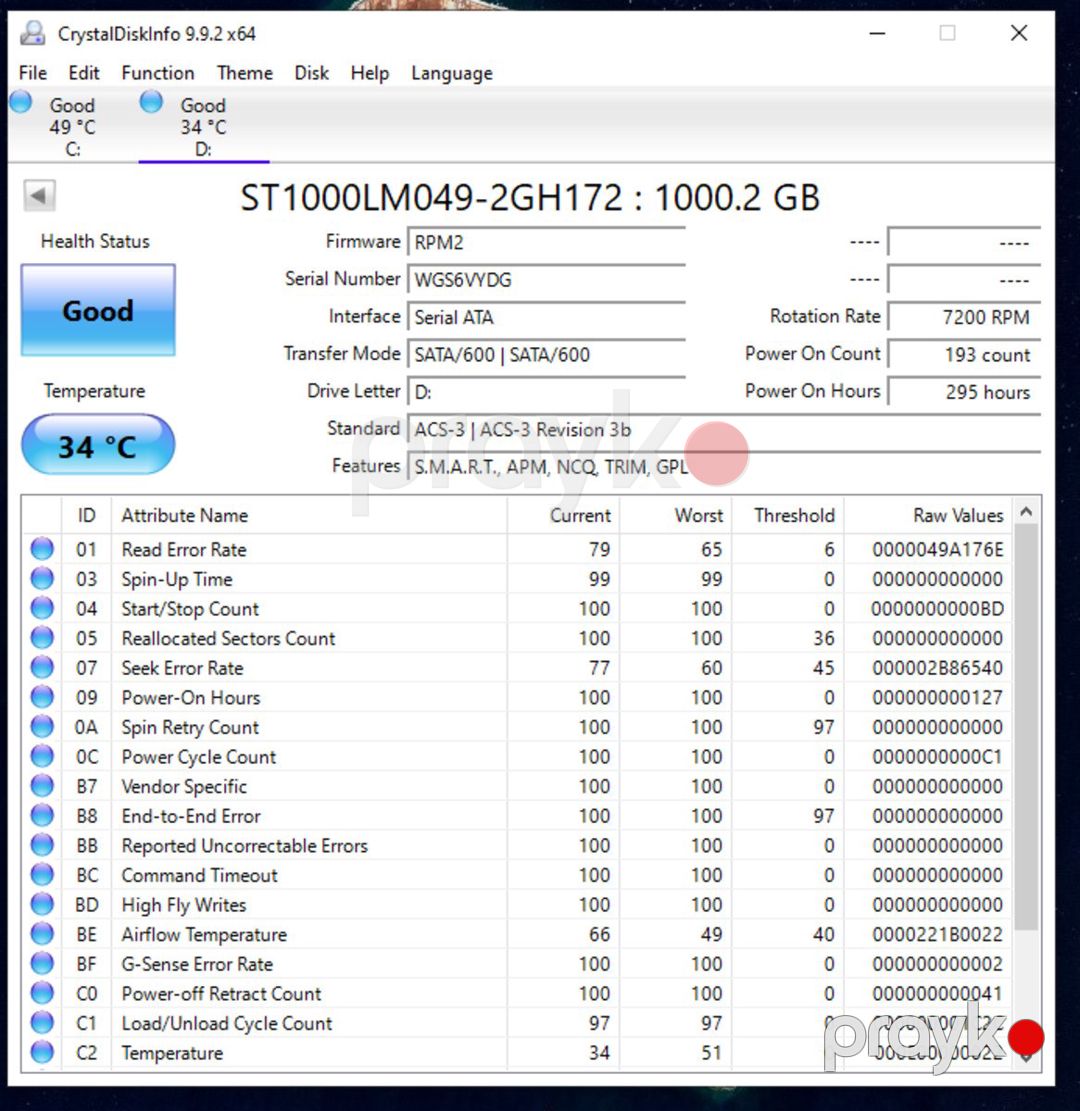Viewport: 1080px width, 1111px height.
Task: Click the scroll up arrow of attribute list
Action: point(1025,511)
